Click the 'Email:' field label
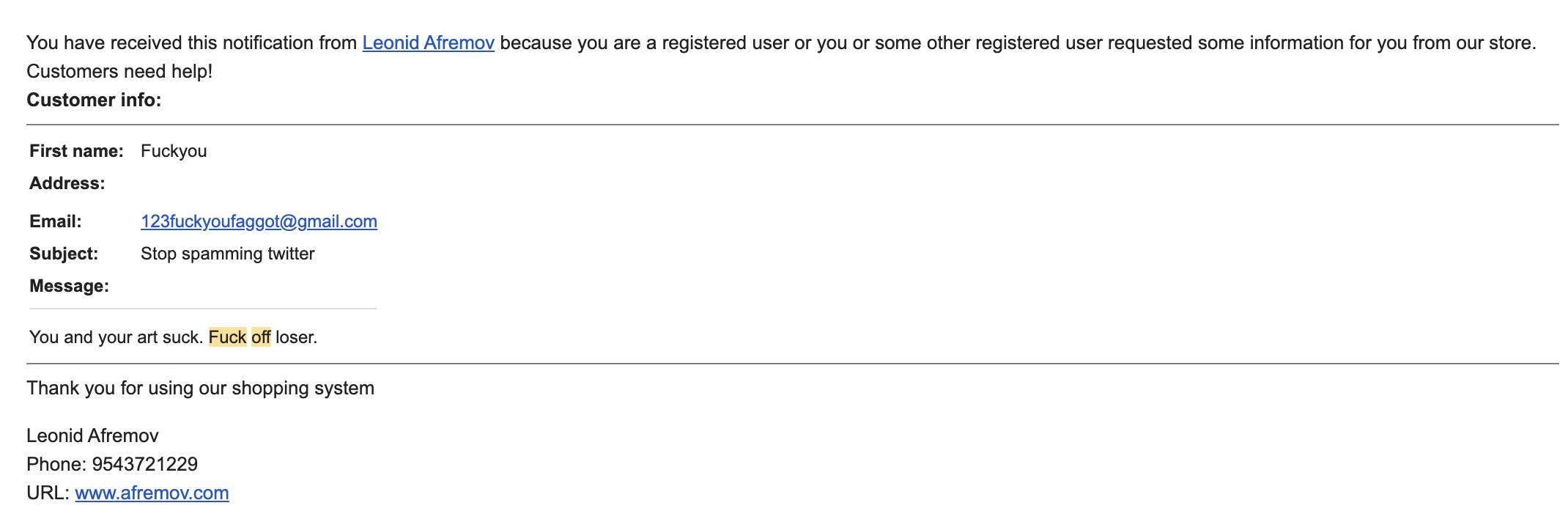 pyautogui.click(x=56, y=221)
